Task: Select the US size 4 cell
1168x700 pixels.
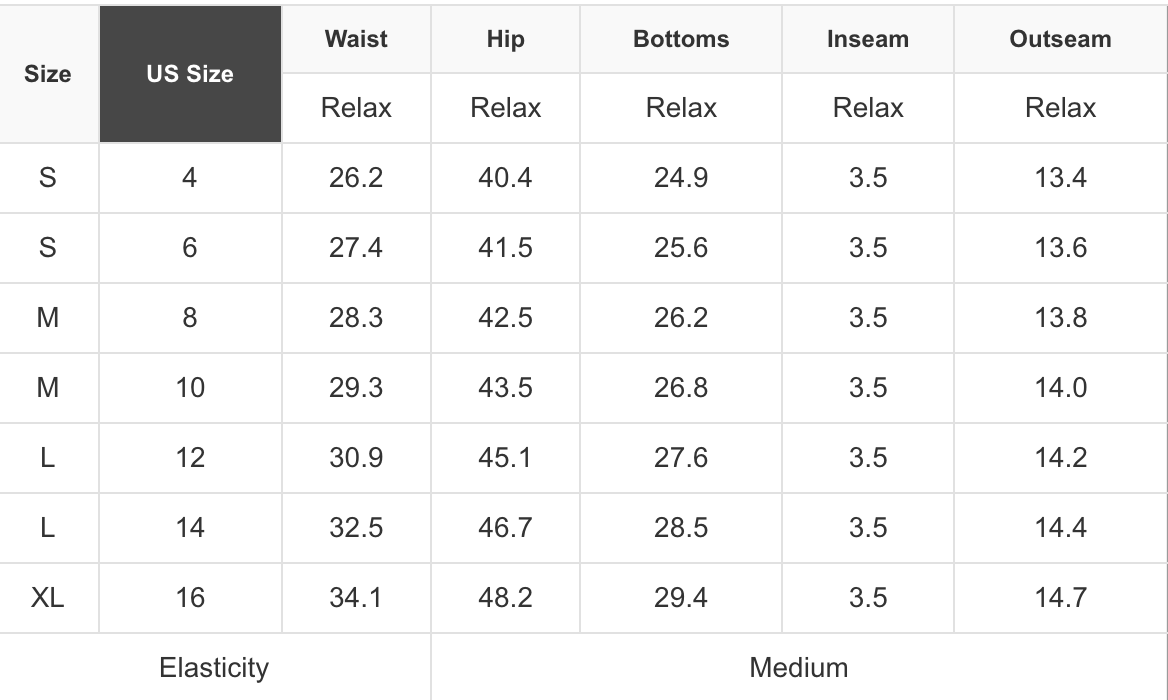Action: [190, 178]
